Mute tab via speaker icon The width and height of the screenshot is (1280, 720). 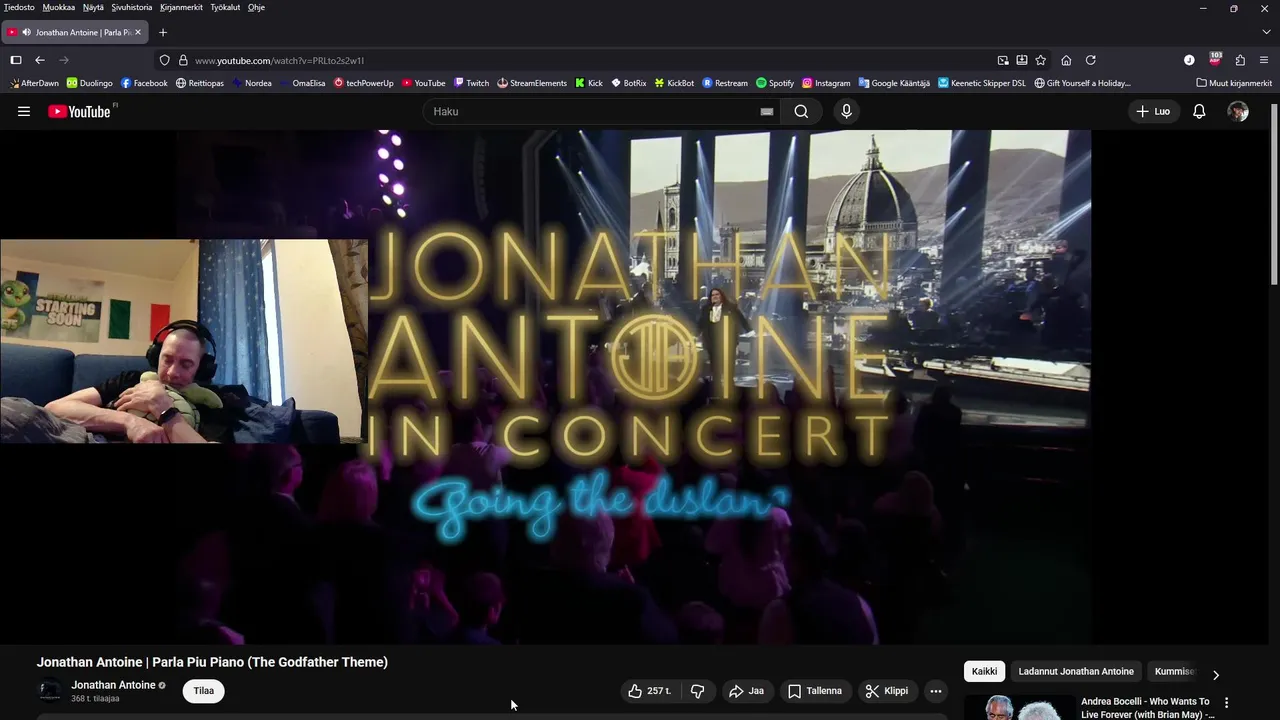pyautogui.click(x=26, y=32)
